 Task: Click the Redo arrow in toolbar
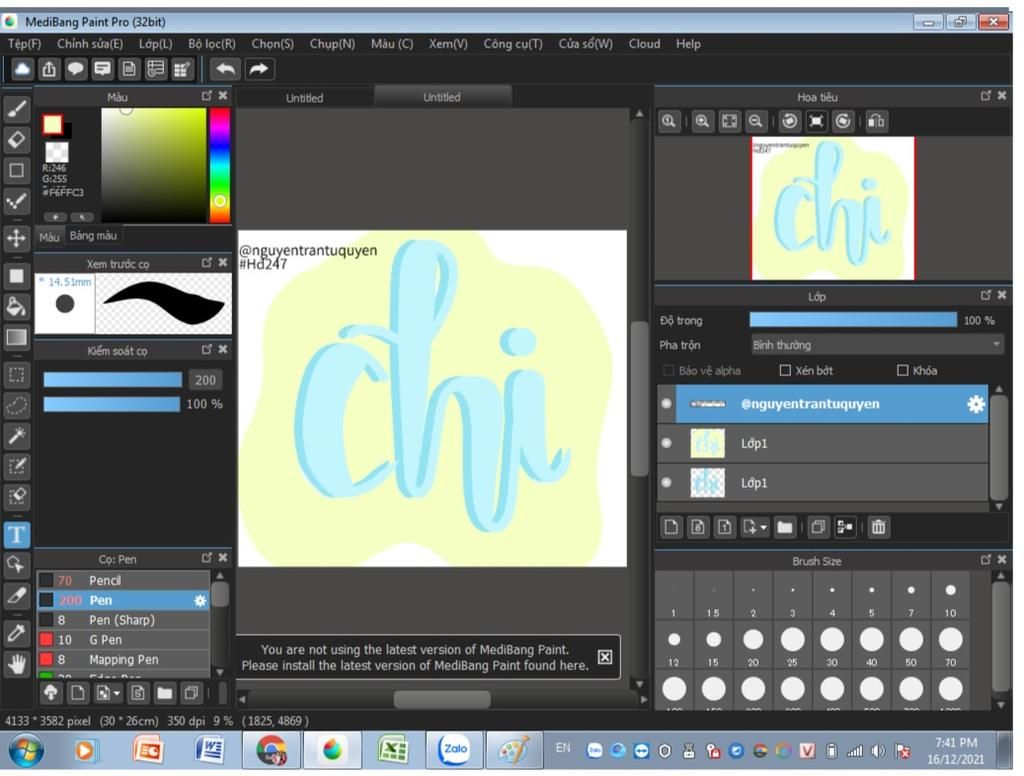click(259, 69)
